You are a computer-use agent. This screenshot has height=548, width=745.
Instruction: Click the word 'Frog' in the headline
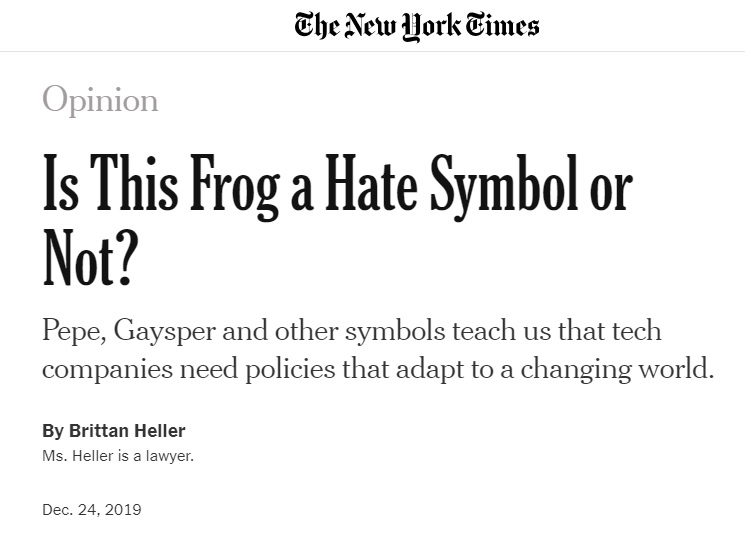pos(235,187)
